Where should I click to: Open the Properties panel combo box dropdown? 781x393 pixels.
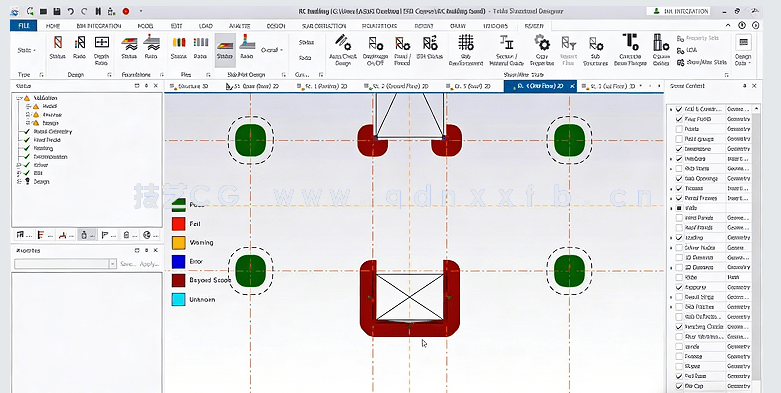(x=113, y=263)
